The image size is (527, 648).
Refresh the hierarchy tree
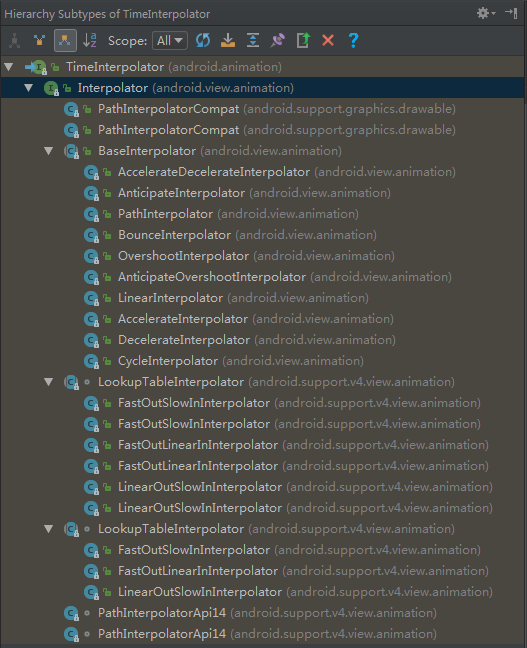click(203, 40)
